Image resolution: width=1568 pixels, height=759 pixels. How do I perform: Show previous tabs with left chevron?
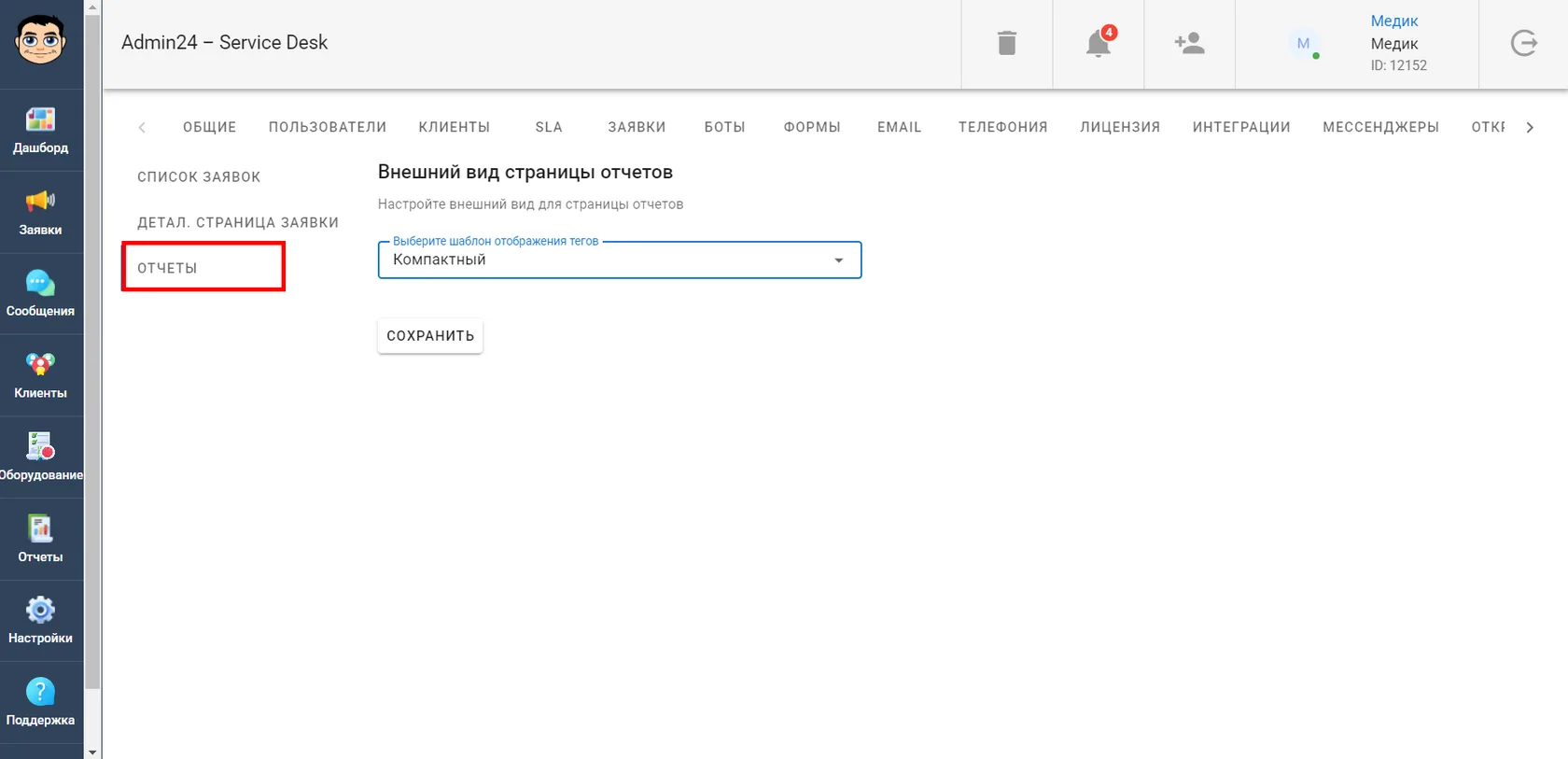(x=142, y=127)
